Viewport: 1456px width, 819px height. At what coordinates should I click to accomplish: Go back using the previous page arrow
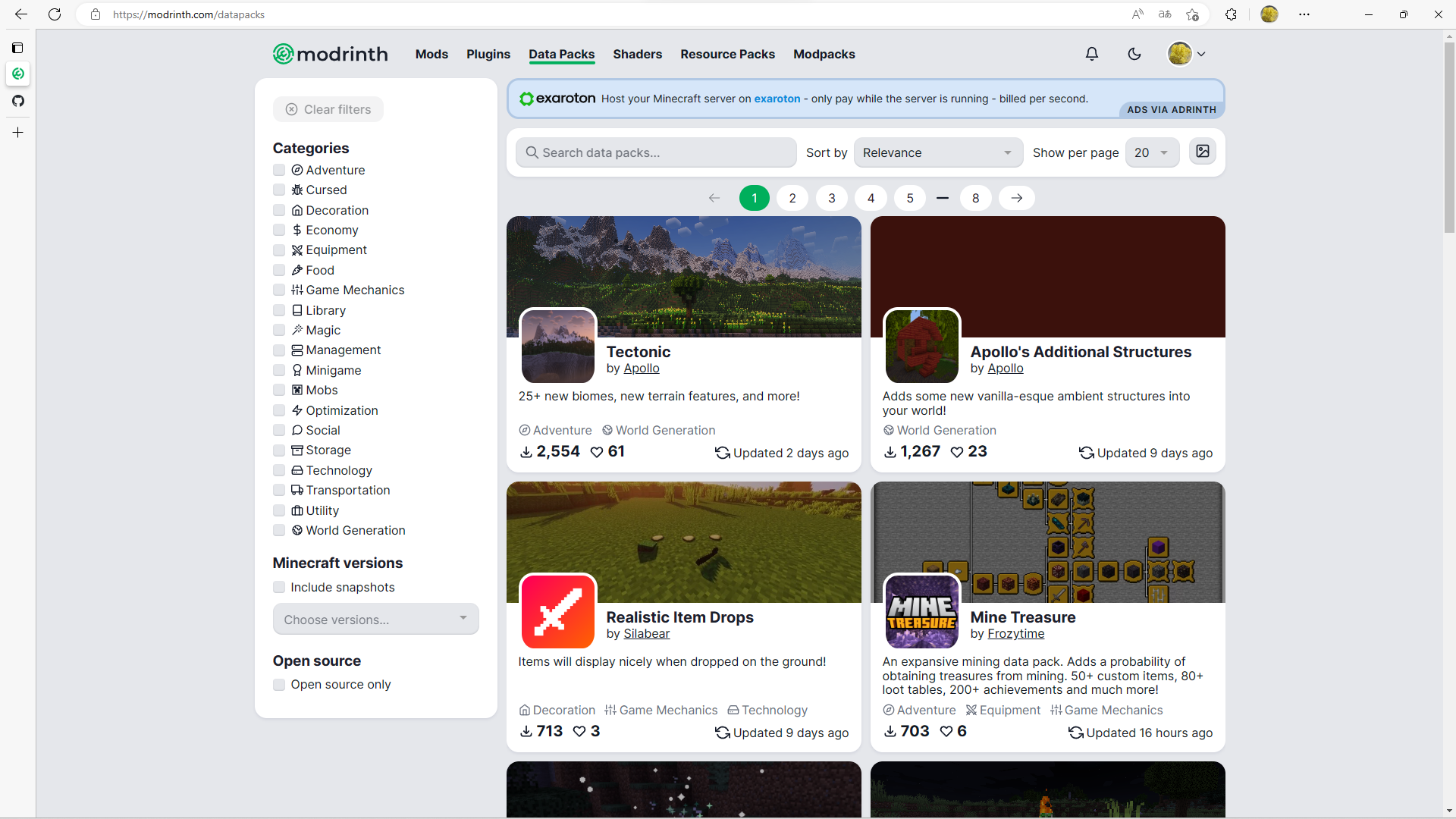713,198
